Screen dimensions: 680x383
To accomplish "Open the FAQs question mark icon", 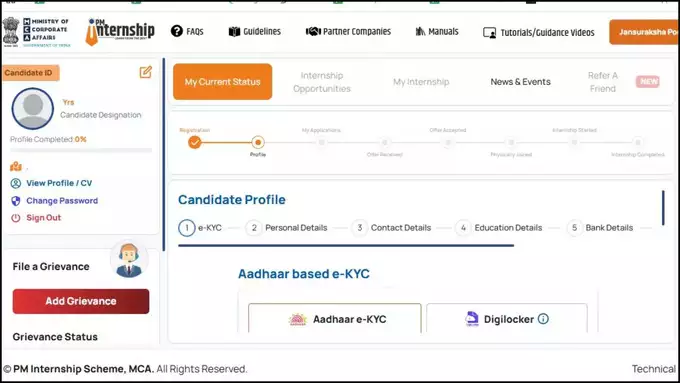I will pos(177,31).
